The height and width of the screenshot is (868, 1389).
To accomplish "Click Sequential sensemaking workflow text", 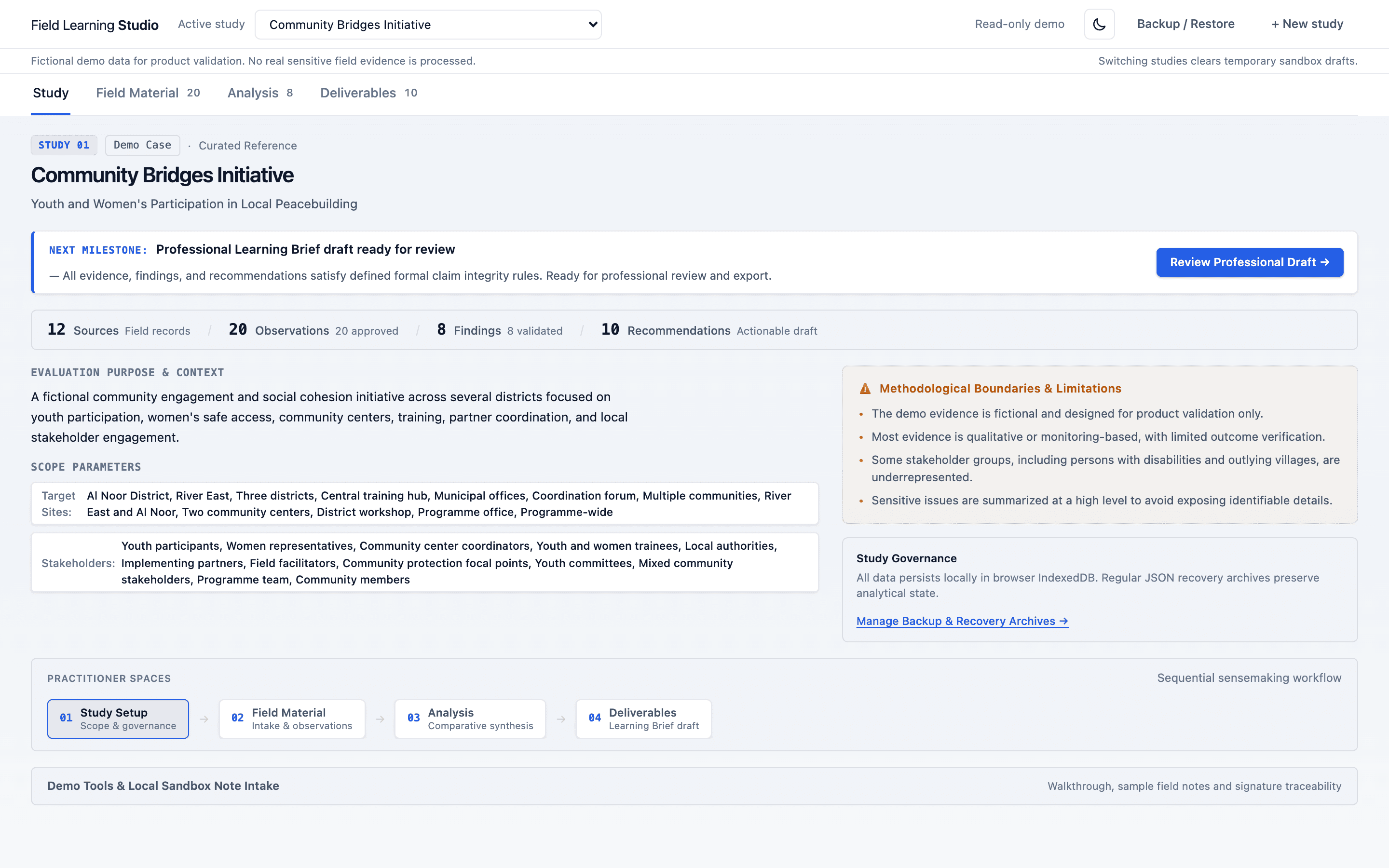I will coord(1249,678).
